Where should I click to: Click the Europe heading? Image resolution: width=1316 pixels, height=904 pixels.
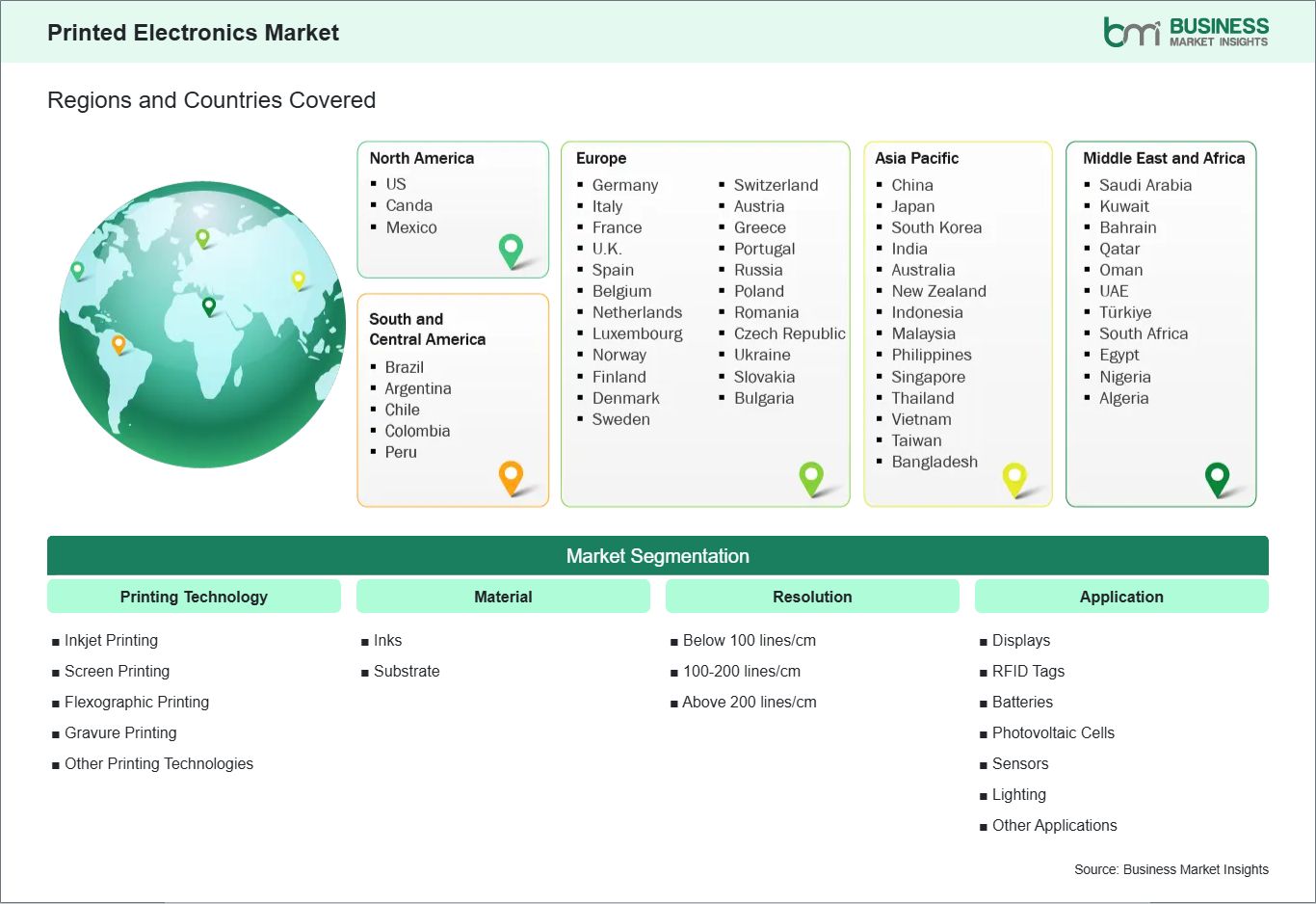click(x=601, y=158)
